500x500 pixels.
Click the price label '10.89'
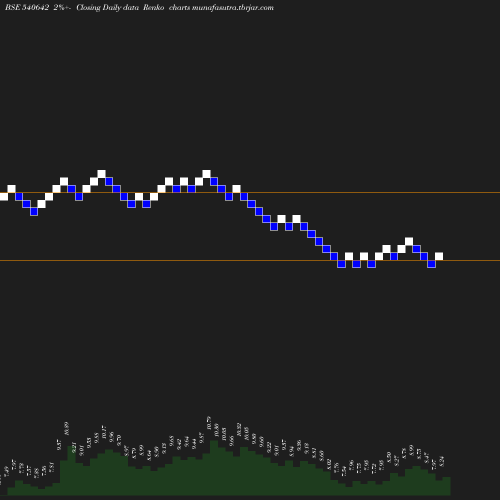click(67, 429)
